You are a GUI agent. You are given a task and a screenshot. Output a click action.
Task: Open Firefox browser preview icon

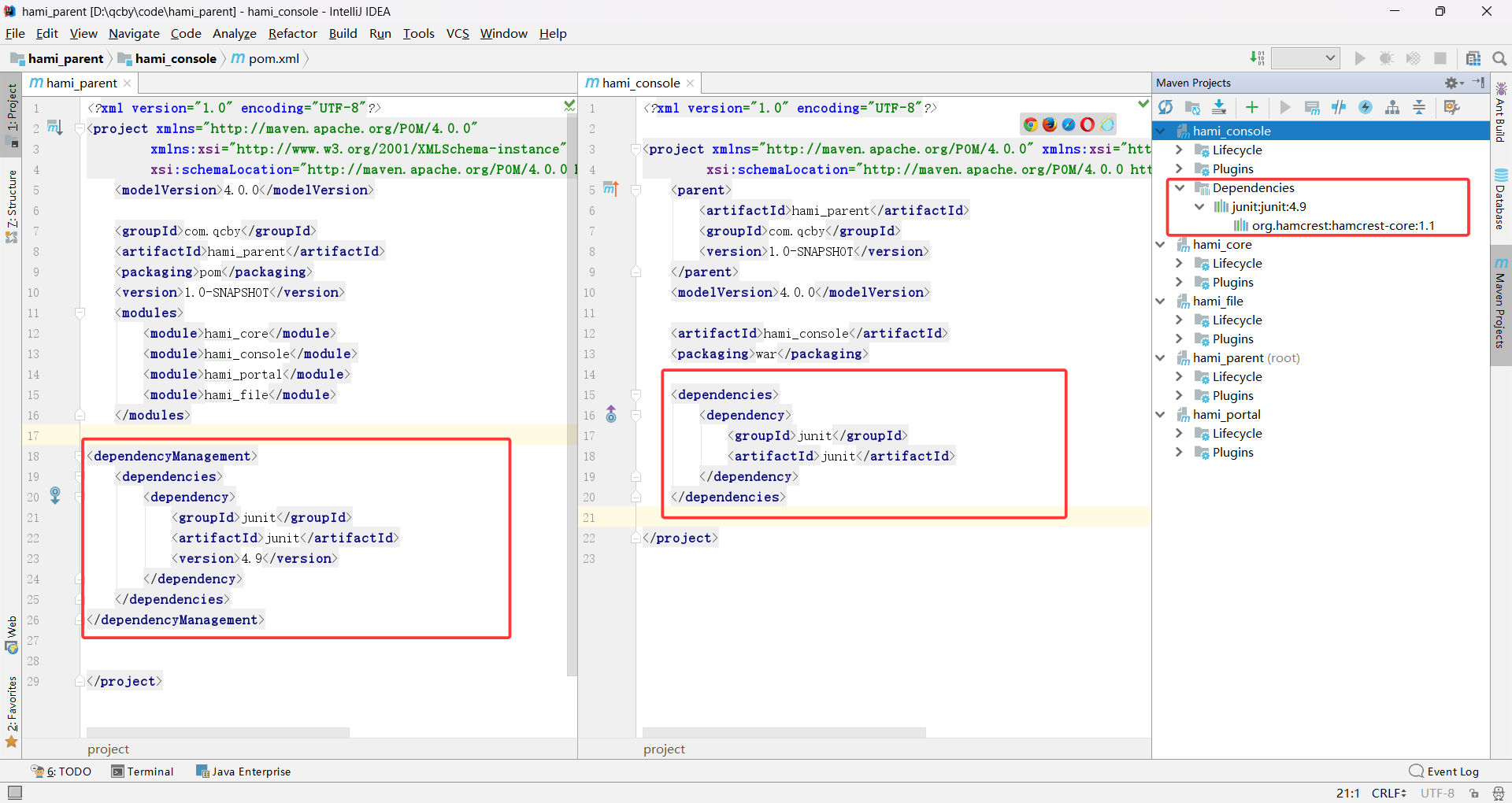click(1049, 124)
